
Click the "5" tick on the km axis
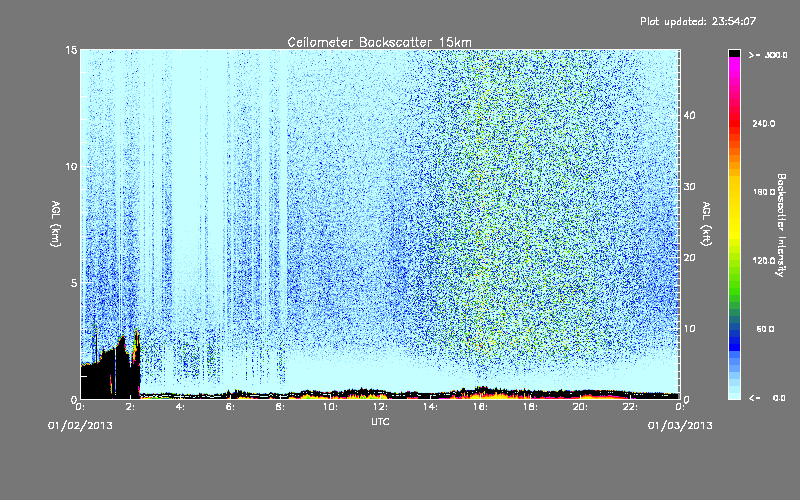73,283
